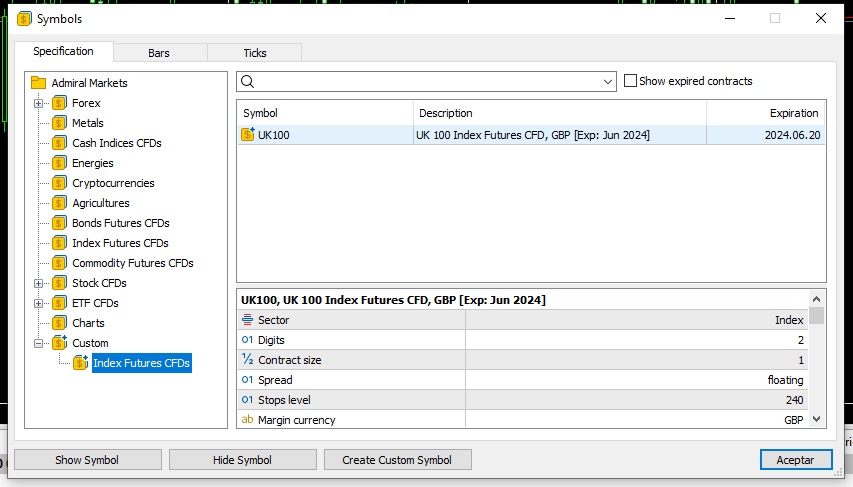The width and height of the screenshot is (853, 487).
Task: Switch to the Specification tab
Action: (x=64, y=51)
